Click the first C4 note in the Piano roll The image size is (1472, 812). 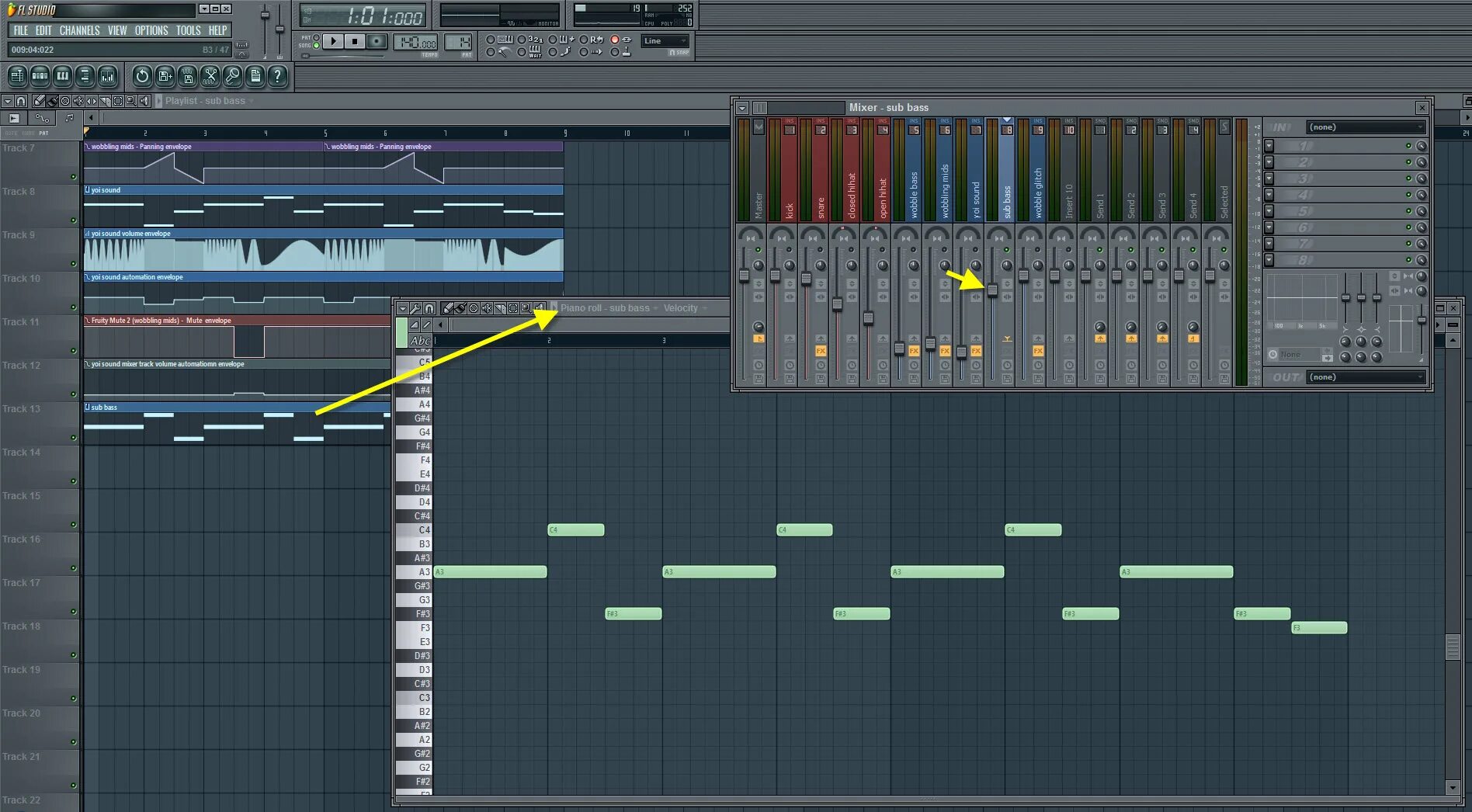coord(576,530)
